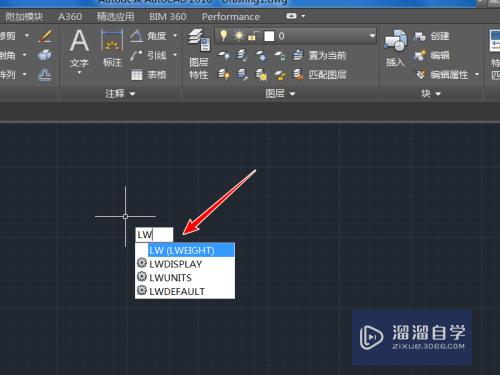This screenshot has width=500, height=375.
Task: Open the 编辑属性 dropdown arrow
Action: pos(477,74)
